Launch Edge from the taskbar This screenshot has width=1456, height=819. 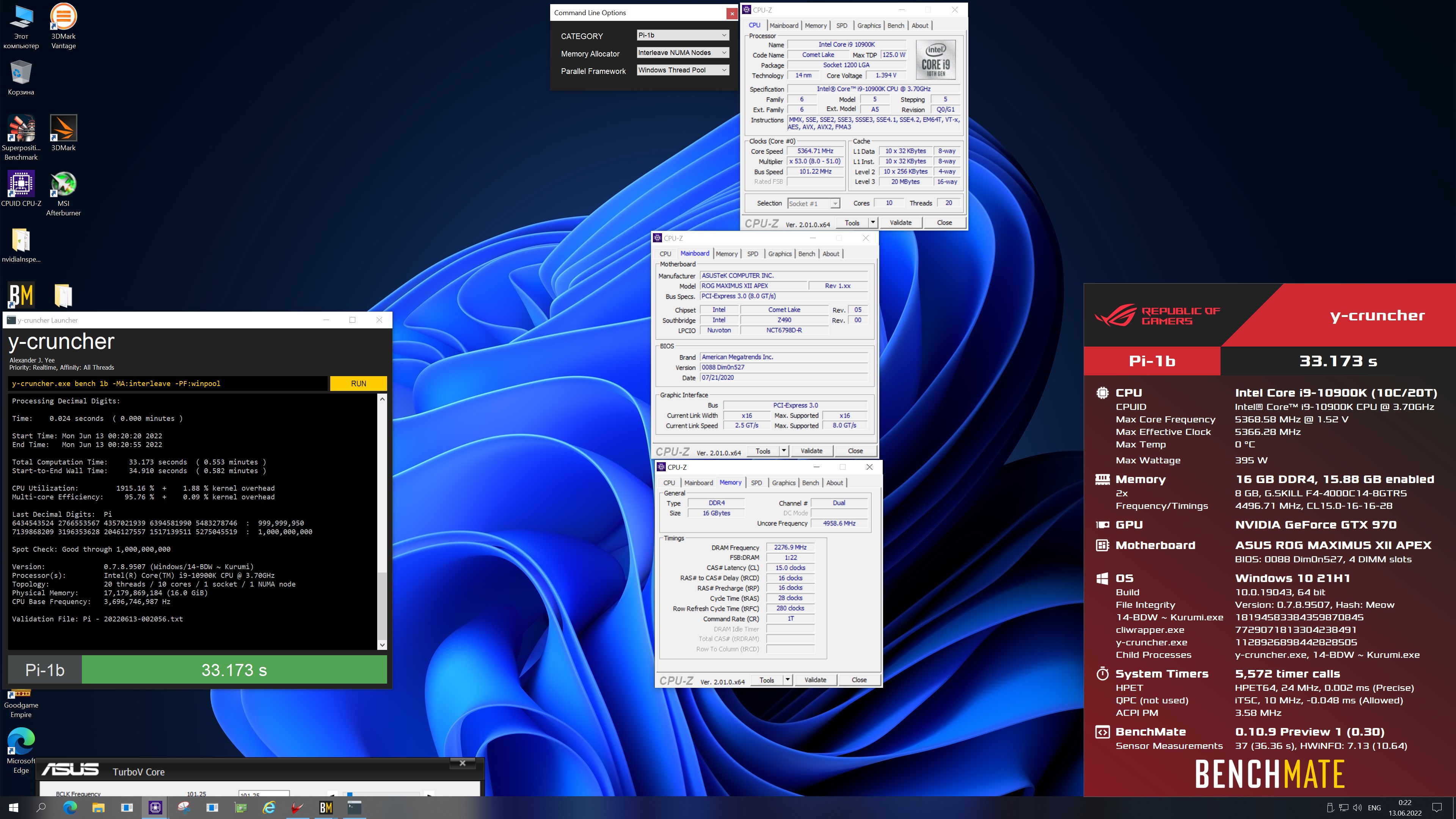[70, 808]
